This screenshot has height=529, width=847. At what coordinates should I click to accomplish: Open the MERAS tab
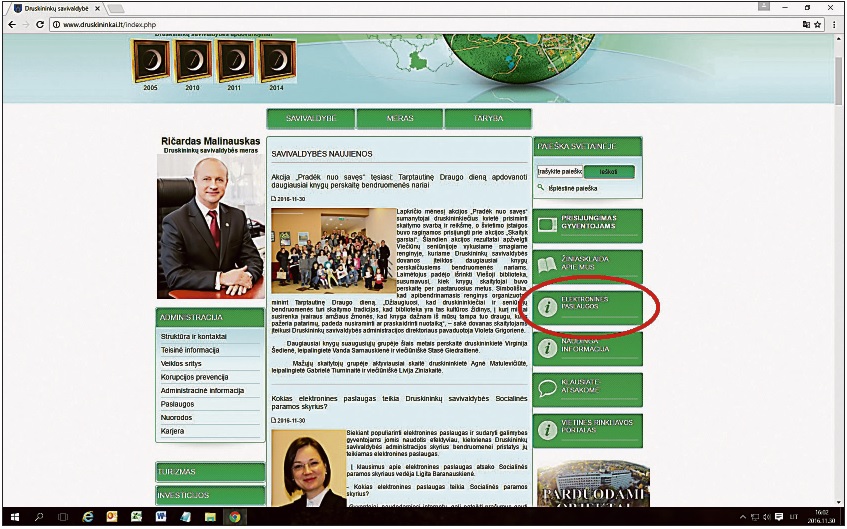pyautogui.click(x=400, y=118)
